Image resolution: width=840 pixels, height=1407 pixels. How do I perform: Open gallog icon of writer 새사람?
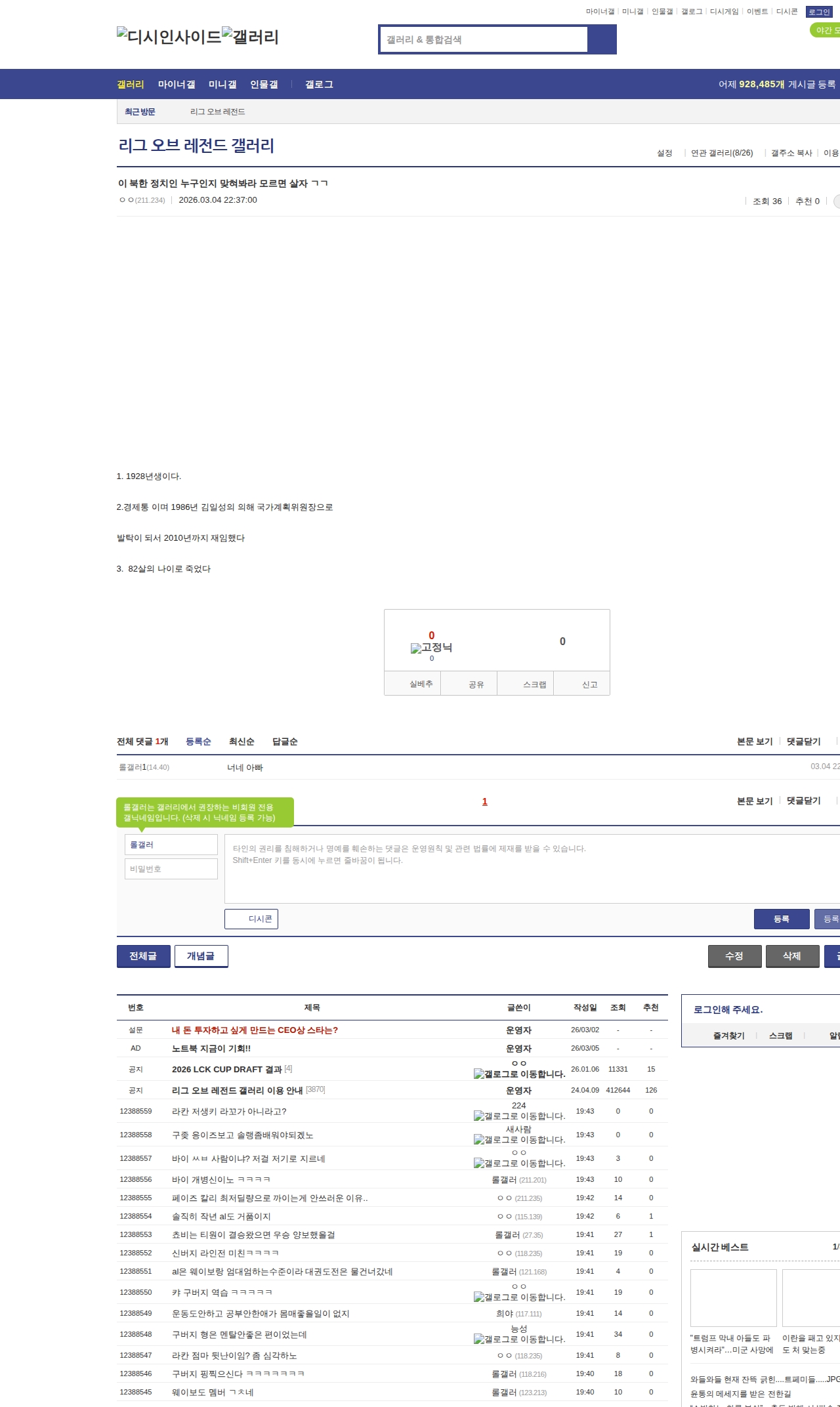pos(519,1139)
